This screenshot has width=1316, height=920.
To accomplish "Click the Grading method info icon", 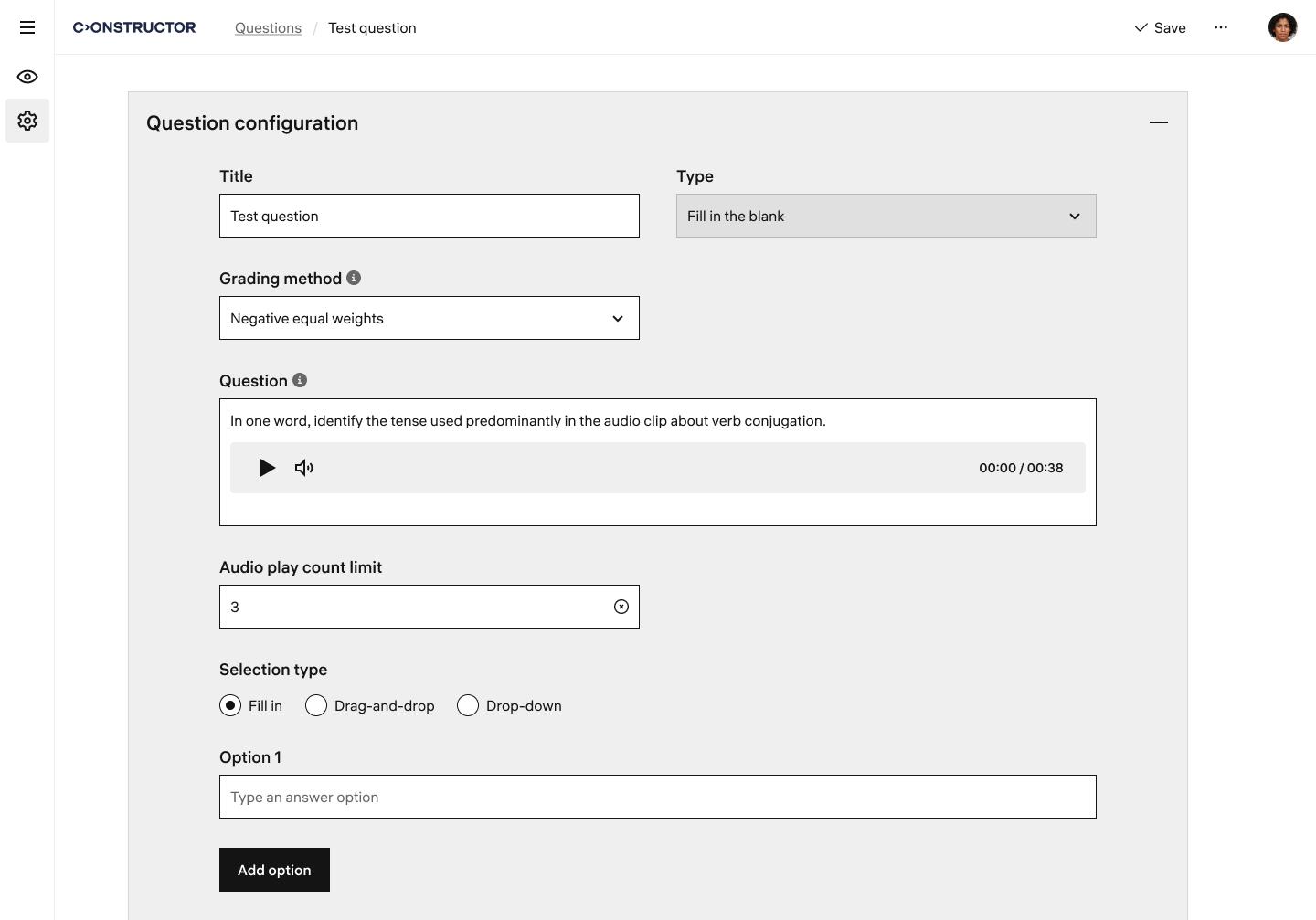I will click(x=354, y=278).
